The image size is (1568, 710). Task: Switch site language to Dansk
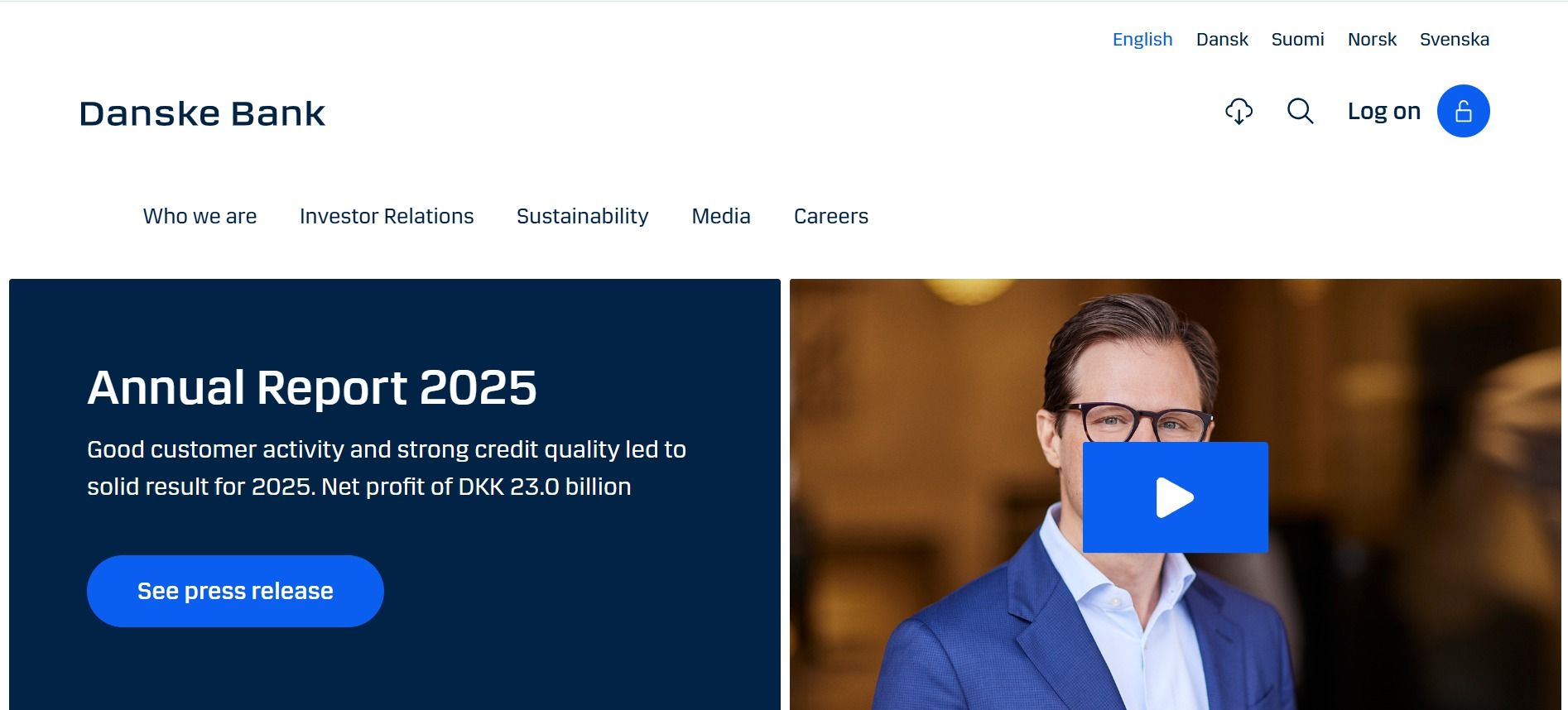[x=1222, y=39]
